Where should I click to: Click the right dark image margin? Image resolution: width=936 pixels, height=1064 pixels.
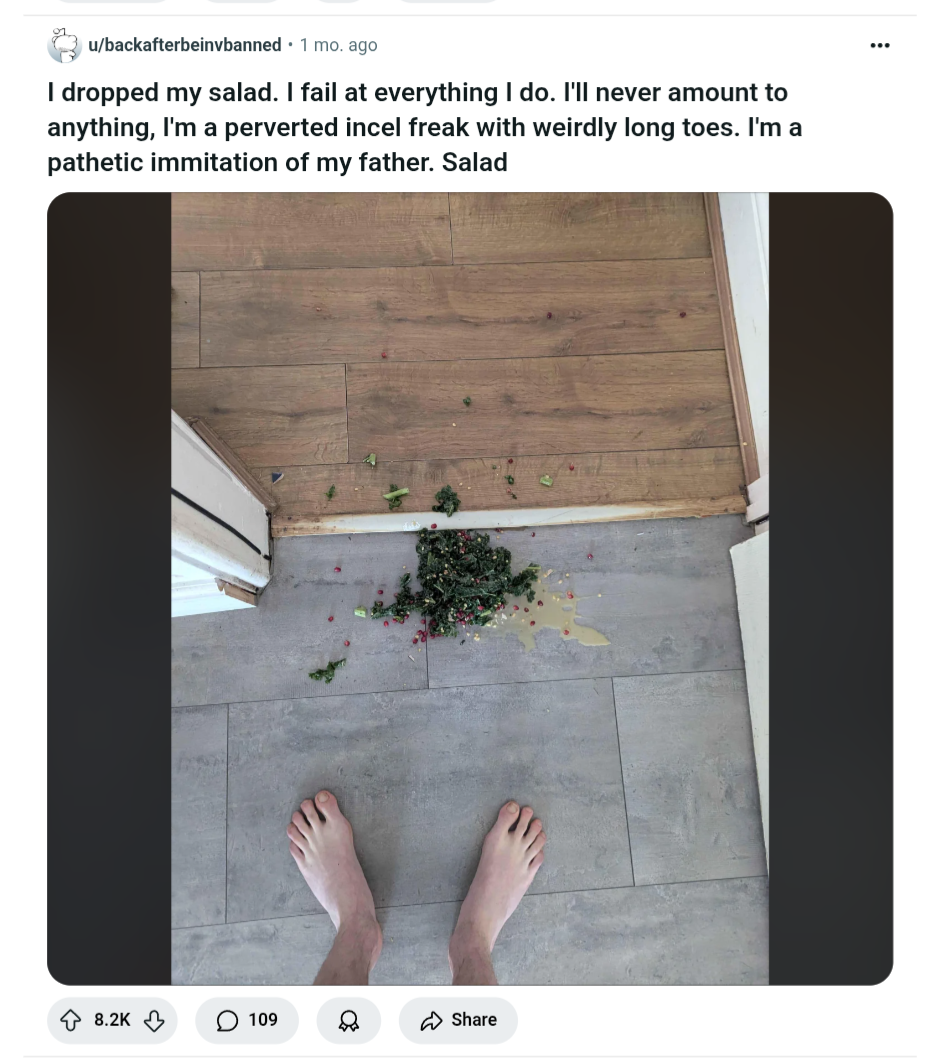[x=831, y=588]
